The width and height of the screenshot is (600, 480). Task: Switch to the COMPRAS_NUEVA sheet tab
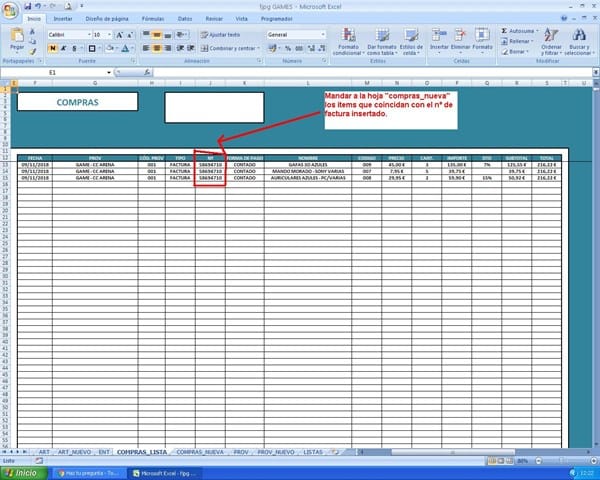[198, 452]
